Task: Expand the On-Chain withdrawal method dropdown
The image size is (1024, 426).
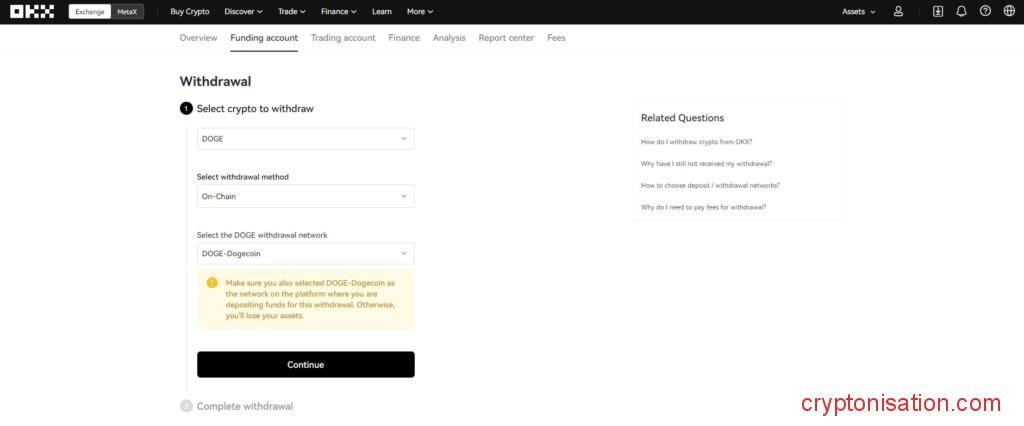Action: click(305, 197)
